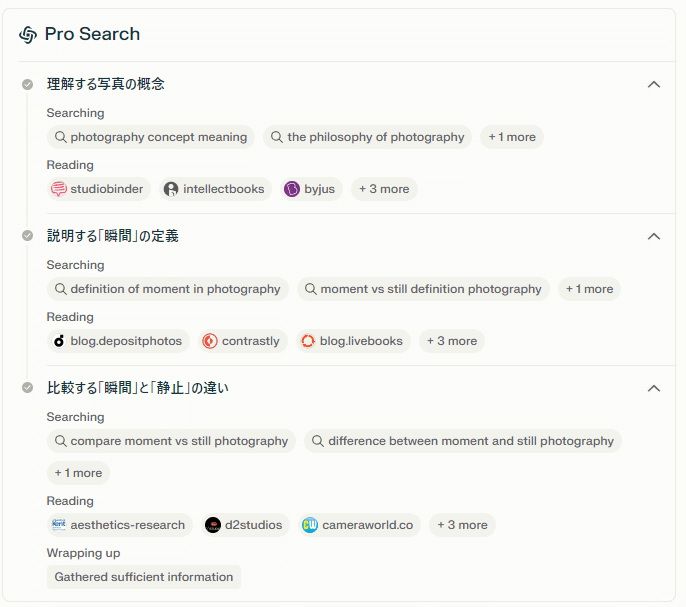Collapse the 比較する「瞬間」と「静止」の違い section
The height and width of the screenshot is (607, 686).
[654, 388]
